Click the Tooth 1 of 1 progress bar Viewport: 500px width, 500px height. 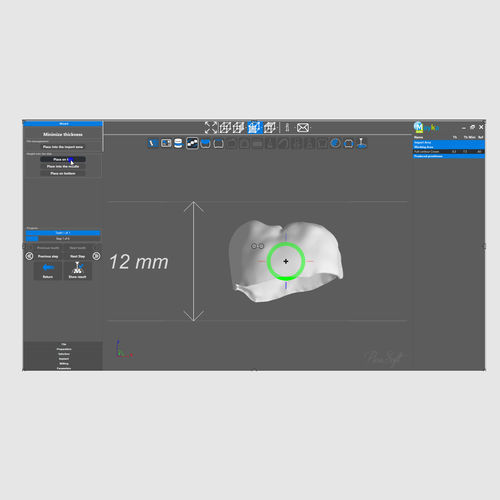63,233
